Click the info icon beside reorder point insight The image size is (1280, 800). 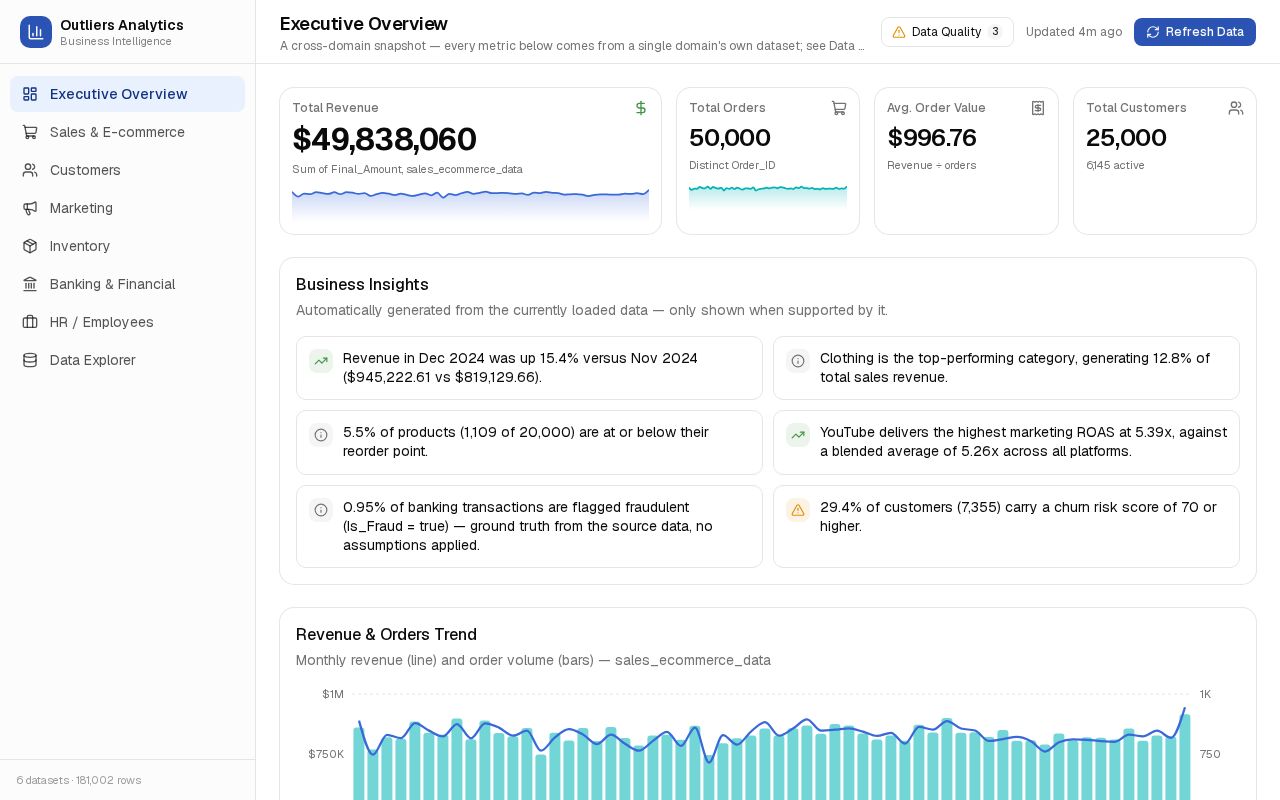(x=321, y=435)
